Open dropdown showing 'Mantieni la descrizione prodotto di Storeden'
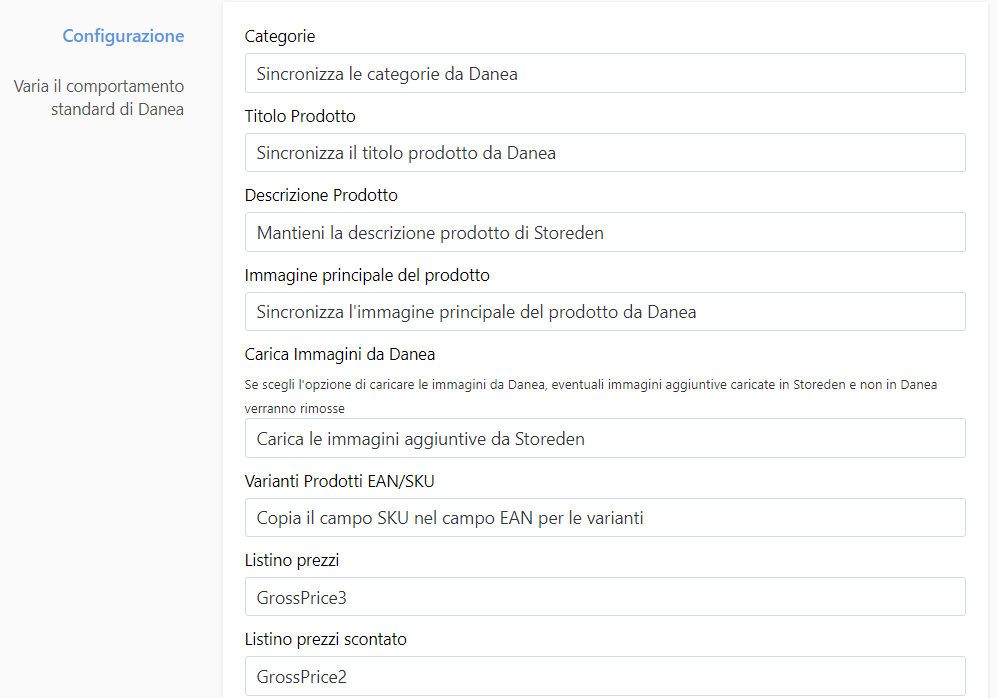This screenshot has height=698, width=998. point(604,232)
